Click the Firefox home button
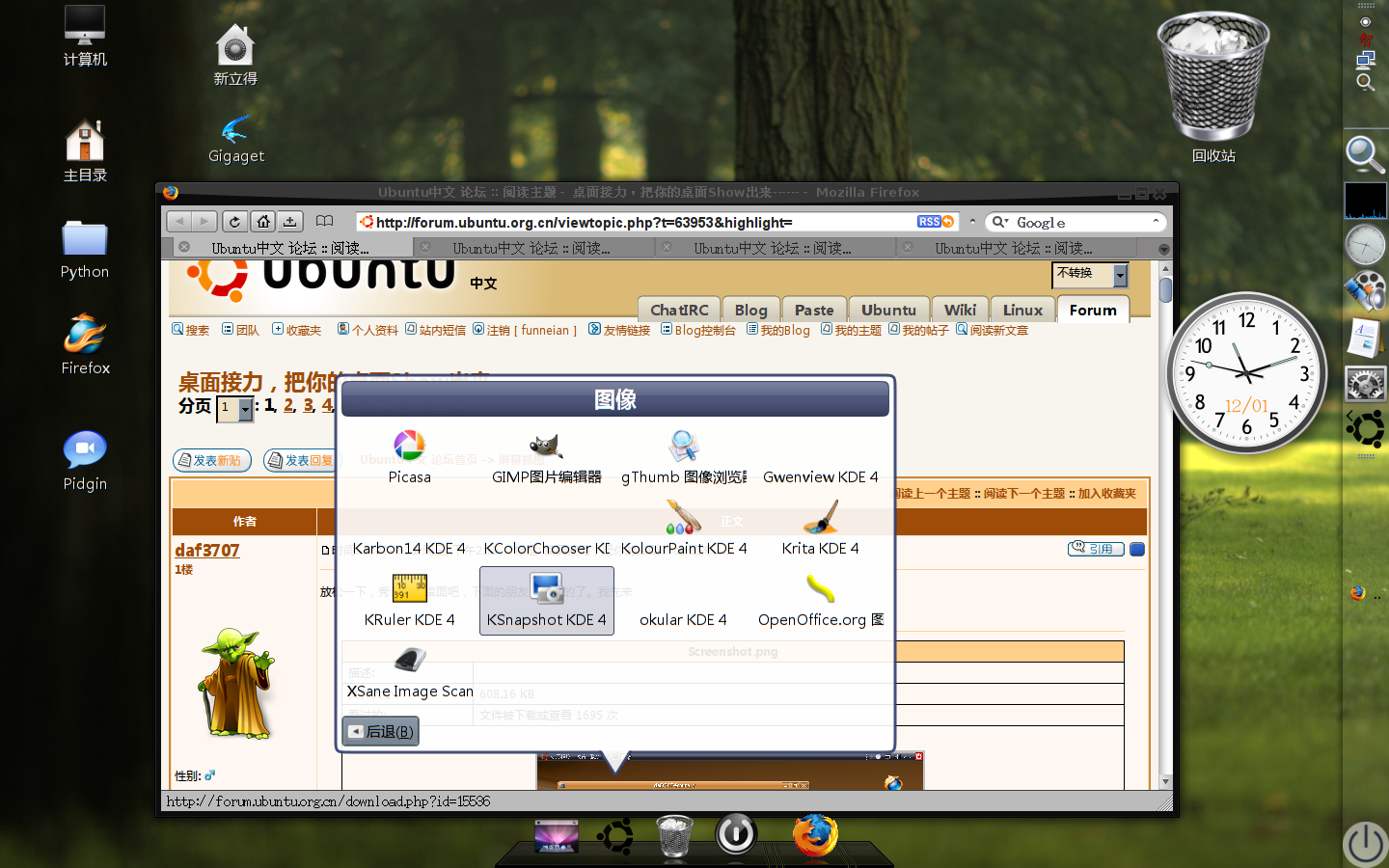 tap(263, 222)
